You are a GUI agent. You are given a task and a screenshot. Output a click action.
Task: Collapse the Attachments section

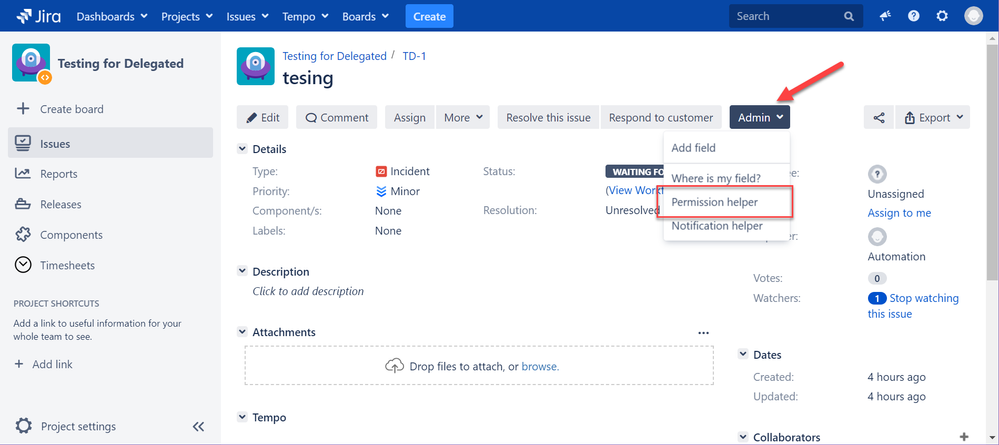click(242, 332)
